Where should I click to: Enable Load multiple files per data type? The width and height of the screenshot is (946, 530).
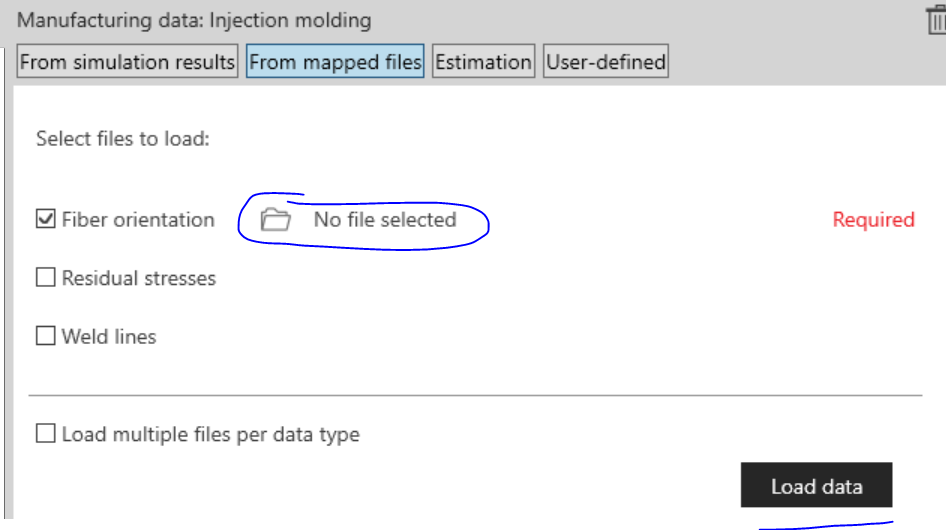pos(45,433)
